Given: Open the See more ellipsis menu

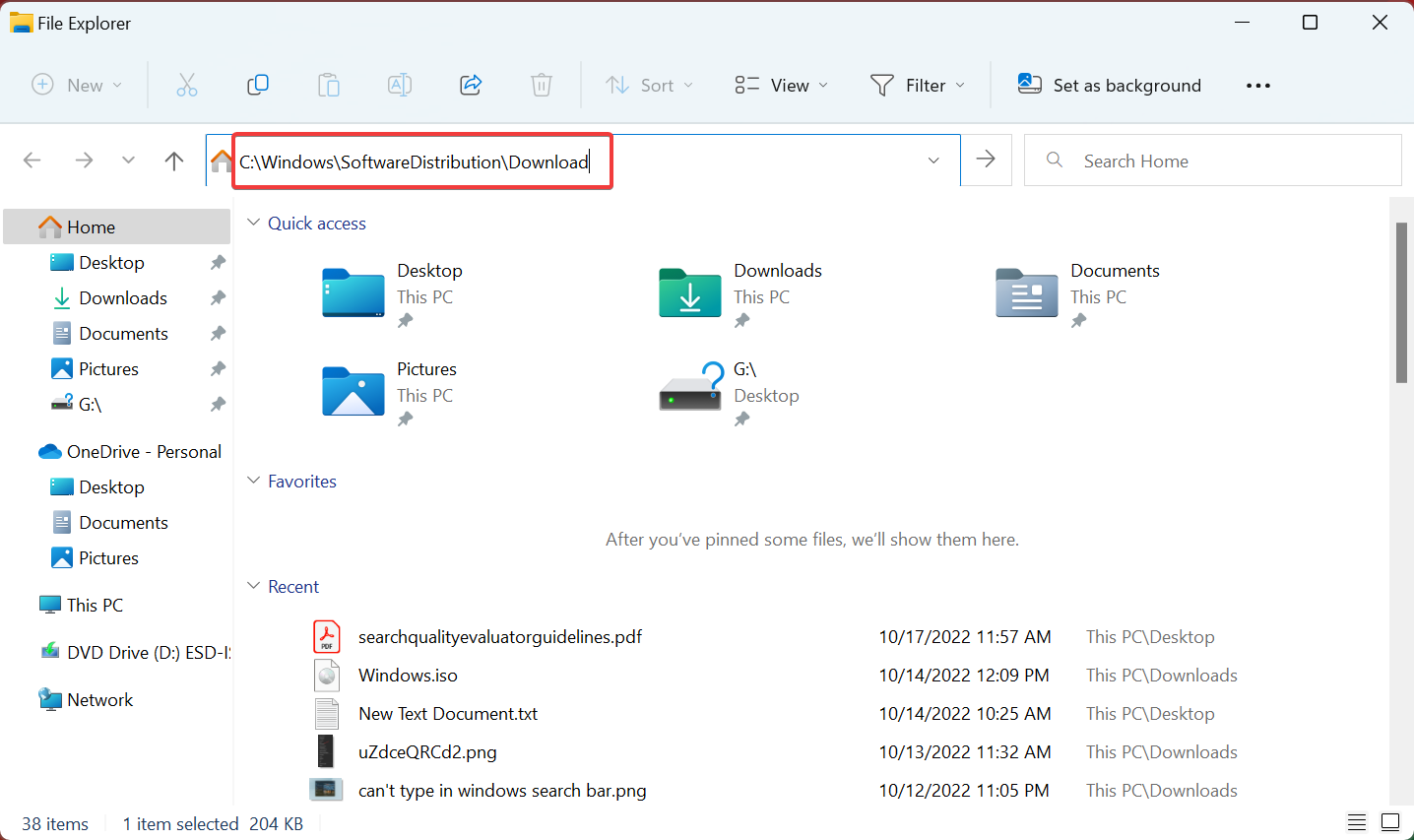Looking at the screenshot, I should pyautogui.click(x=1258, y=86).
